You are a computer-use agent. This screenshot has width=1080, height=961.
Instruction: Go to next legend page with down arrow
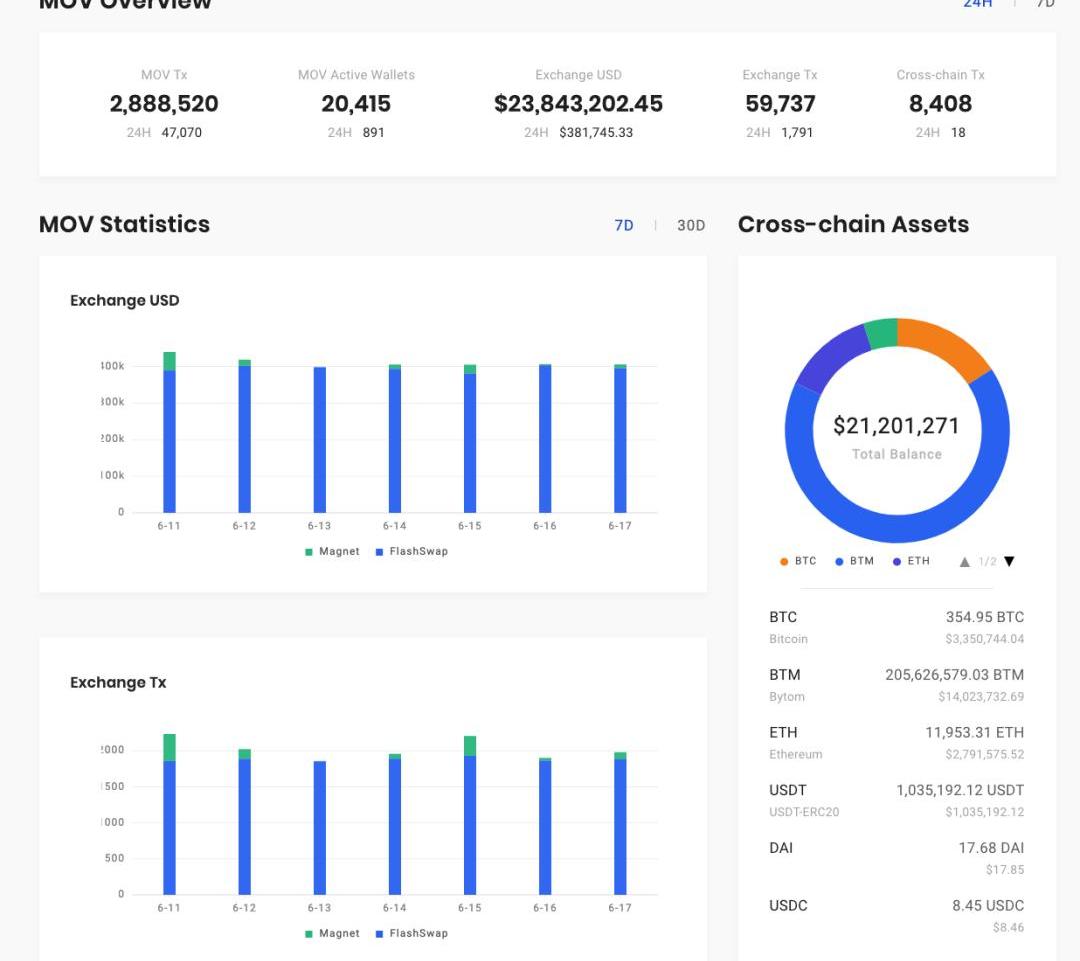(x=1009, y=562)
